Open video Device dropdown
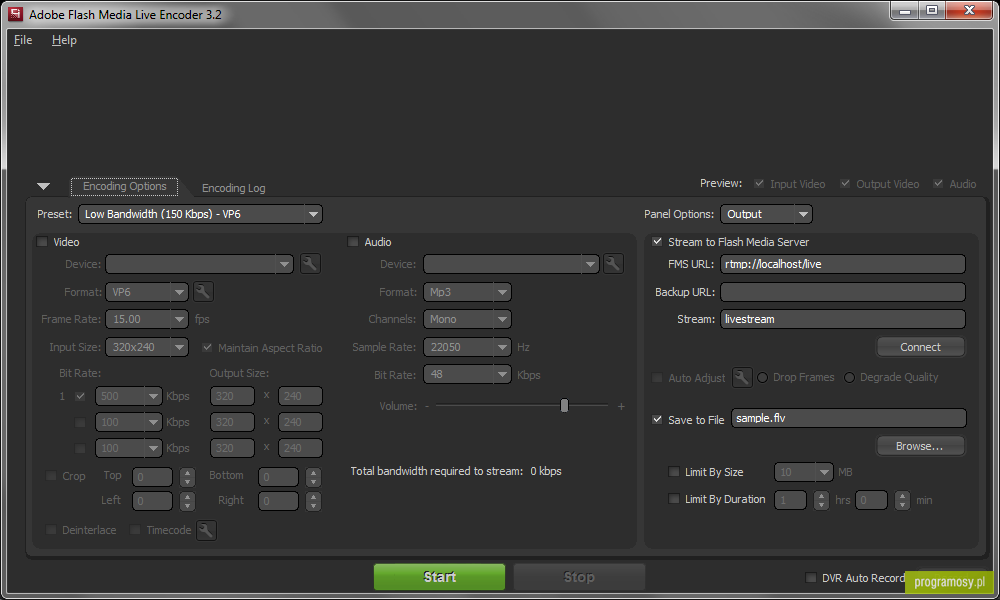Viewport: 1000px width, 600px height. point(199,264)
